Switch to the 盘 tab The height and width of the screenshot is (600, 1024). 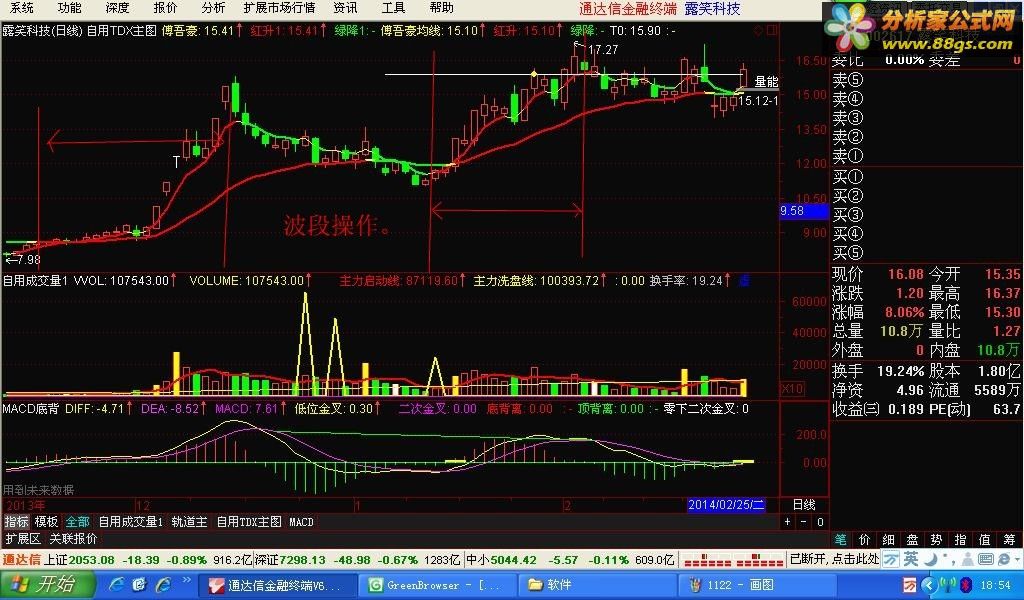[x=912, y=539]
